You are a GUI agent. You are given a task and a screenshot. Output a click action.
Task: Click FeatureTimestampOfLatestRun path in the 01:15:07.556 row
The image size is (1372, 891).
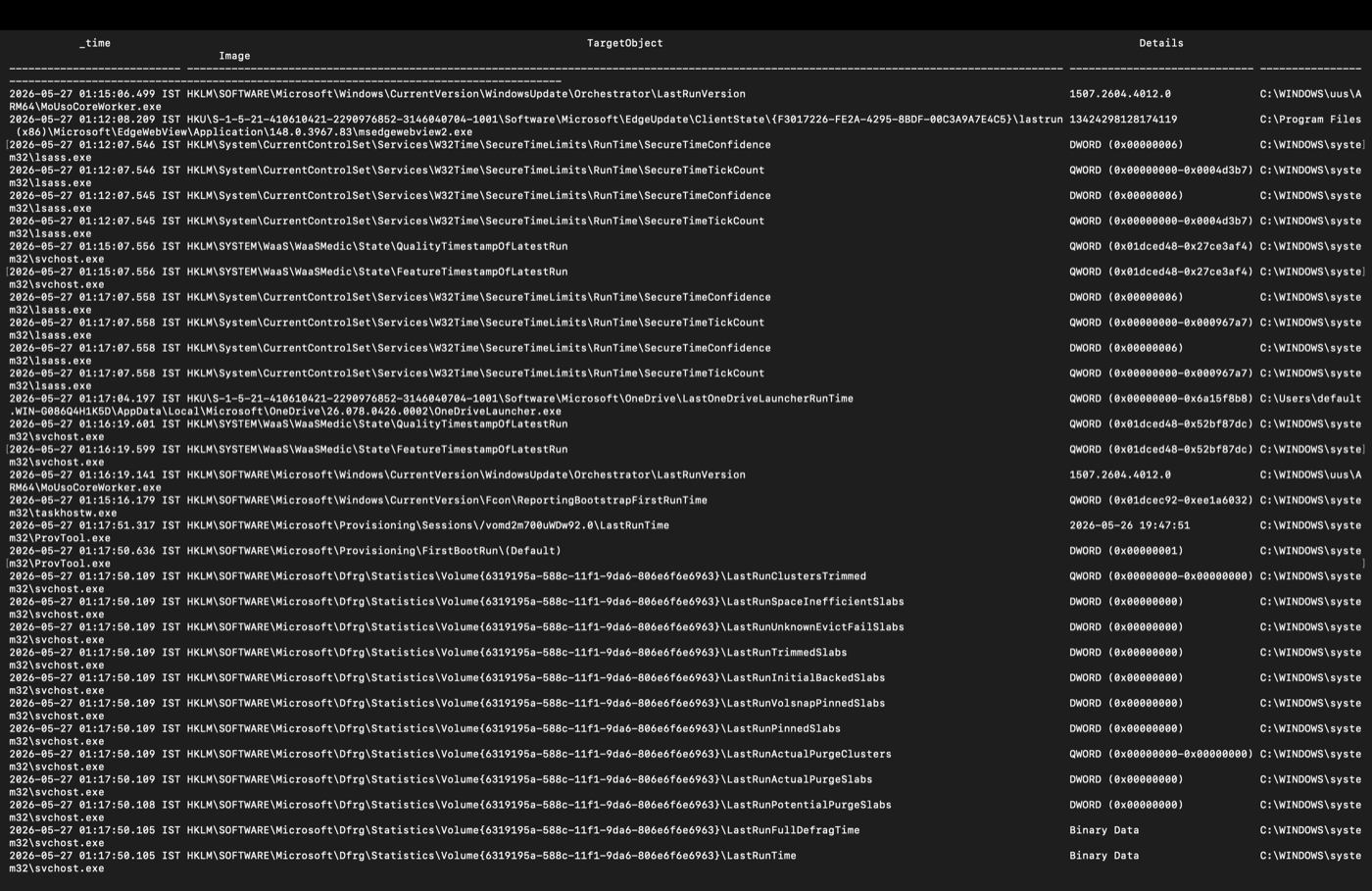(x=377, y=272)
